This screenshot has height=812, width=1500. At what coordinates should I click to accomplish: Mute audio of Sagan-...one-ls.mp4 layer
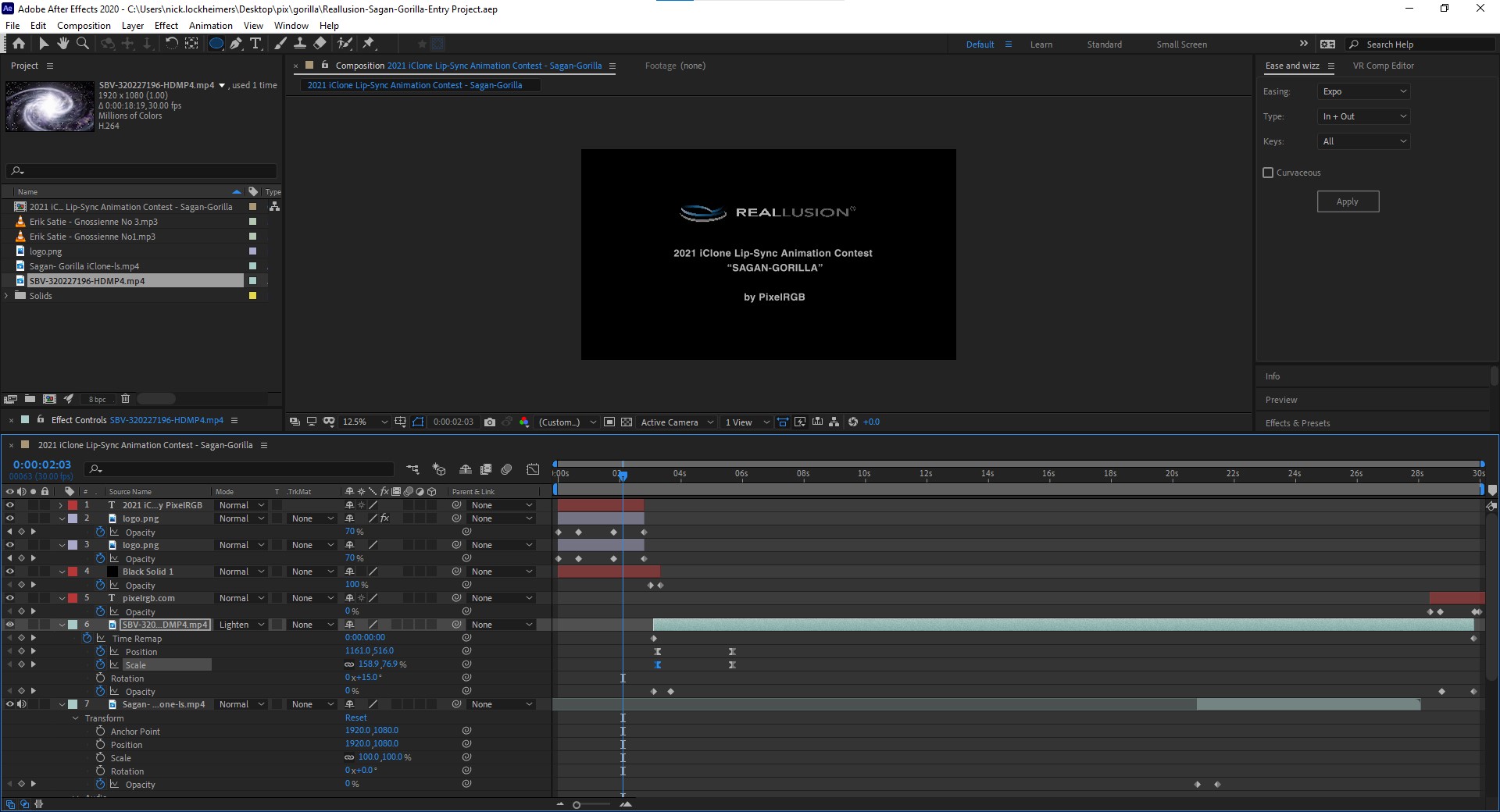click(x=22, y=704)
